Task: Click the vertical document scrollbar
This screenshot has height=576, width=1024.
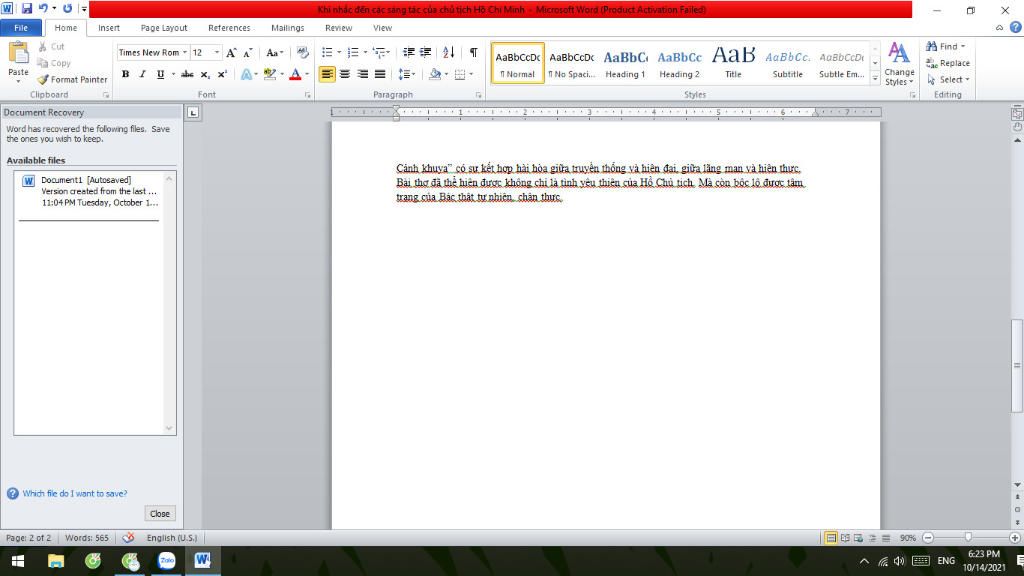Action: pos(1017,366)
